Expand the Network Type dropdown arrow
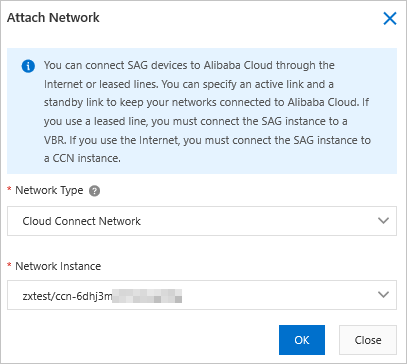The height and width of the screenshot is (364, 407). pyautogui.click(x=384, y=221)
